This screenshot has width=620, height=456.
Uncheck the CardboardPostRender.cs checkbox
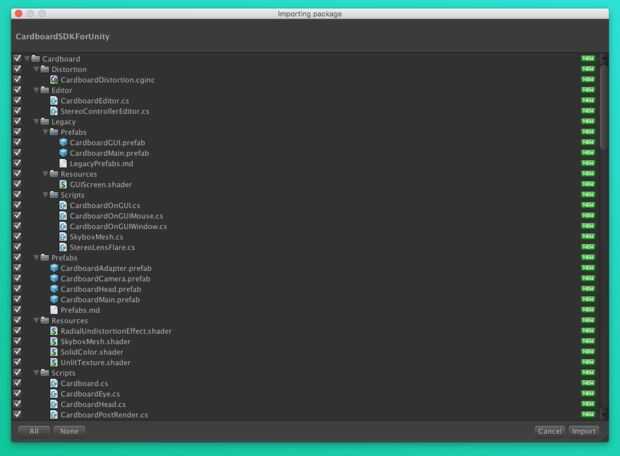point(17,414)
